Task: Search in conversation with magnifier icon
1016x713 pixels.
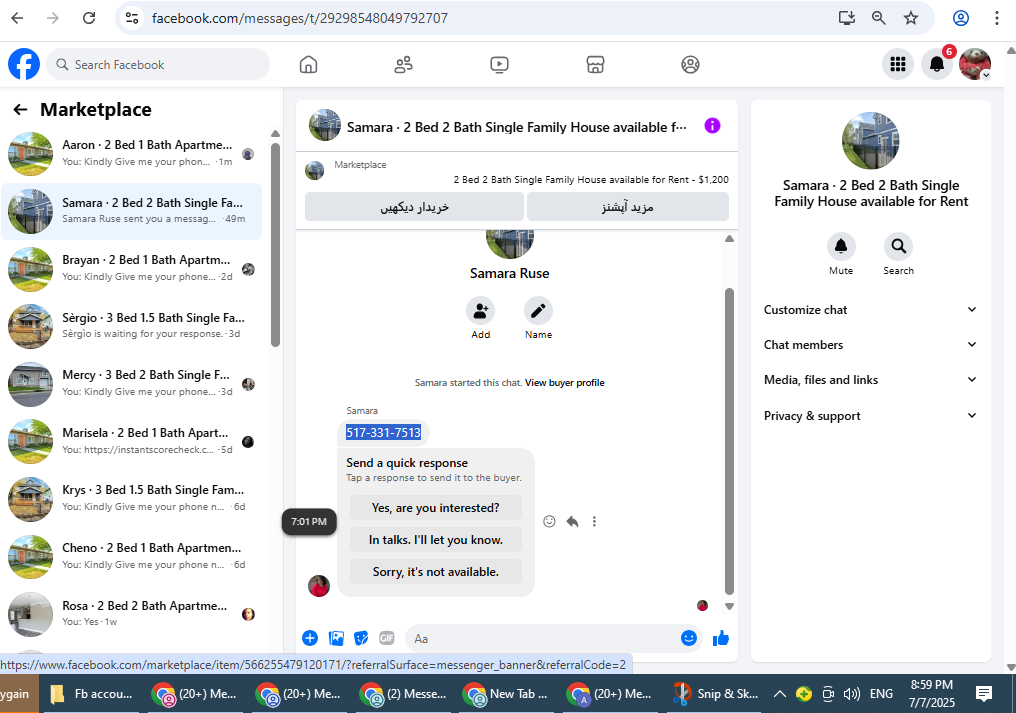Action: tap(898, 246)
